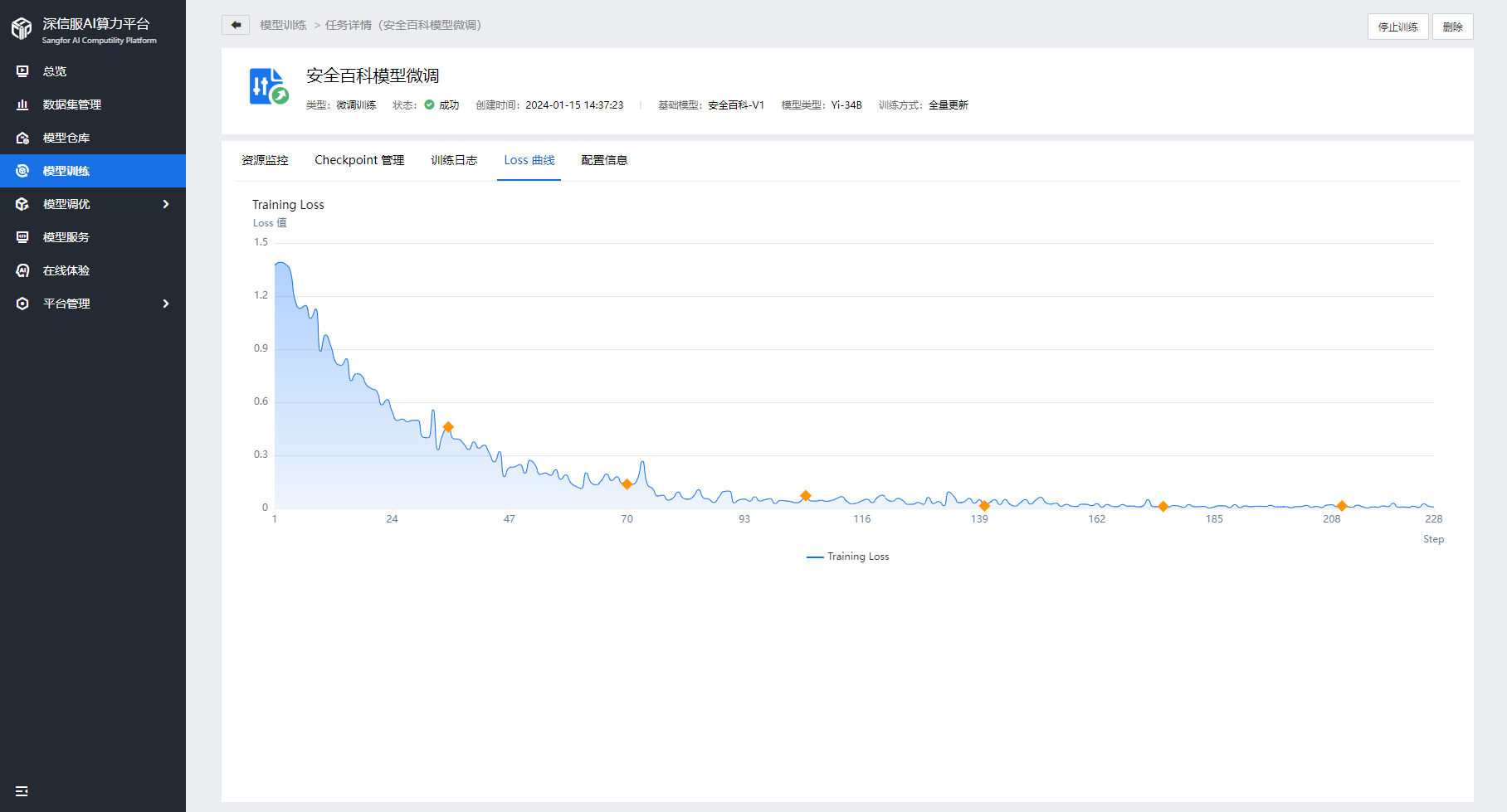1507x812 pixels.
Task: Click the orange checkpoint marker near step 210
Action: pos(1342,506)
